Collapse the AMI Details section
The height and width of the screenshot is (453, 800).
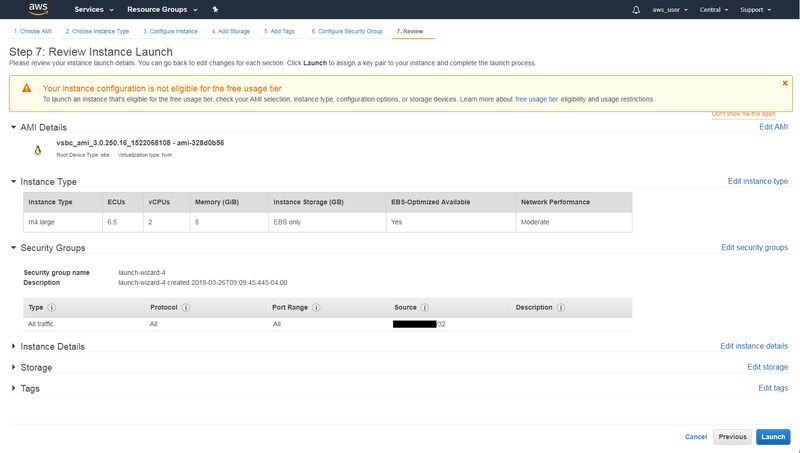click(x=13, y=128)
